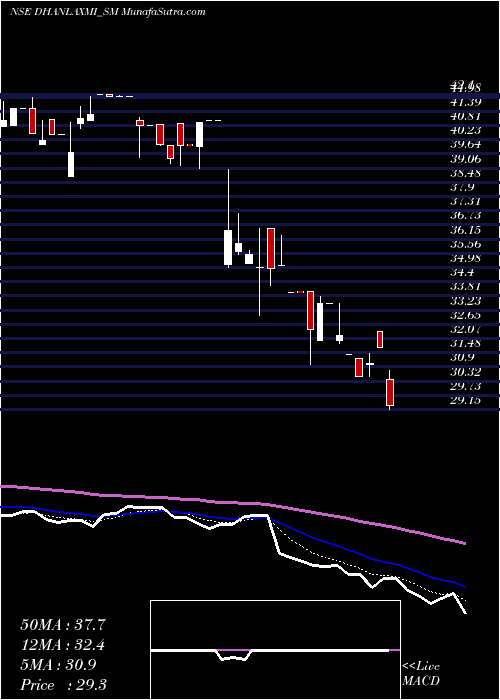Viewport: 500px width, 700px height.
Task: Click inside the MACD indicator box
Action: (275, 650)
